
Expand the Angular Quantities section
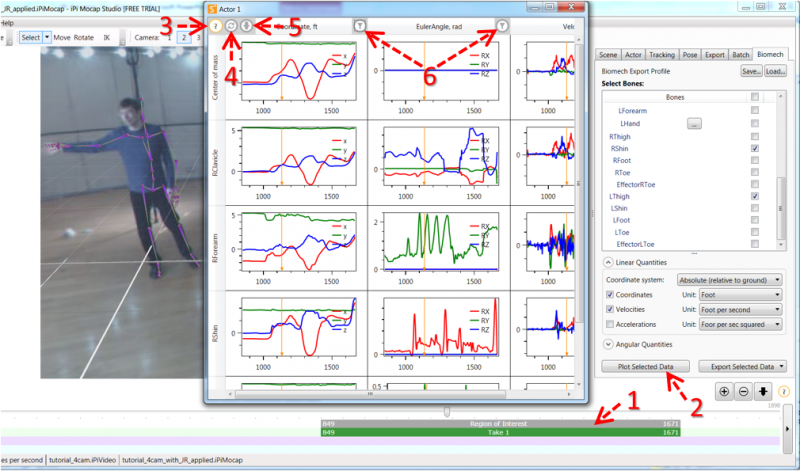point(608,344)
